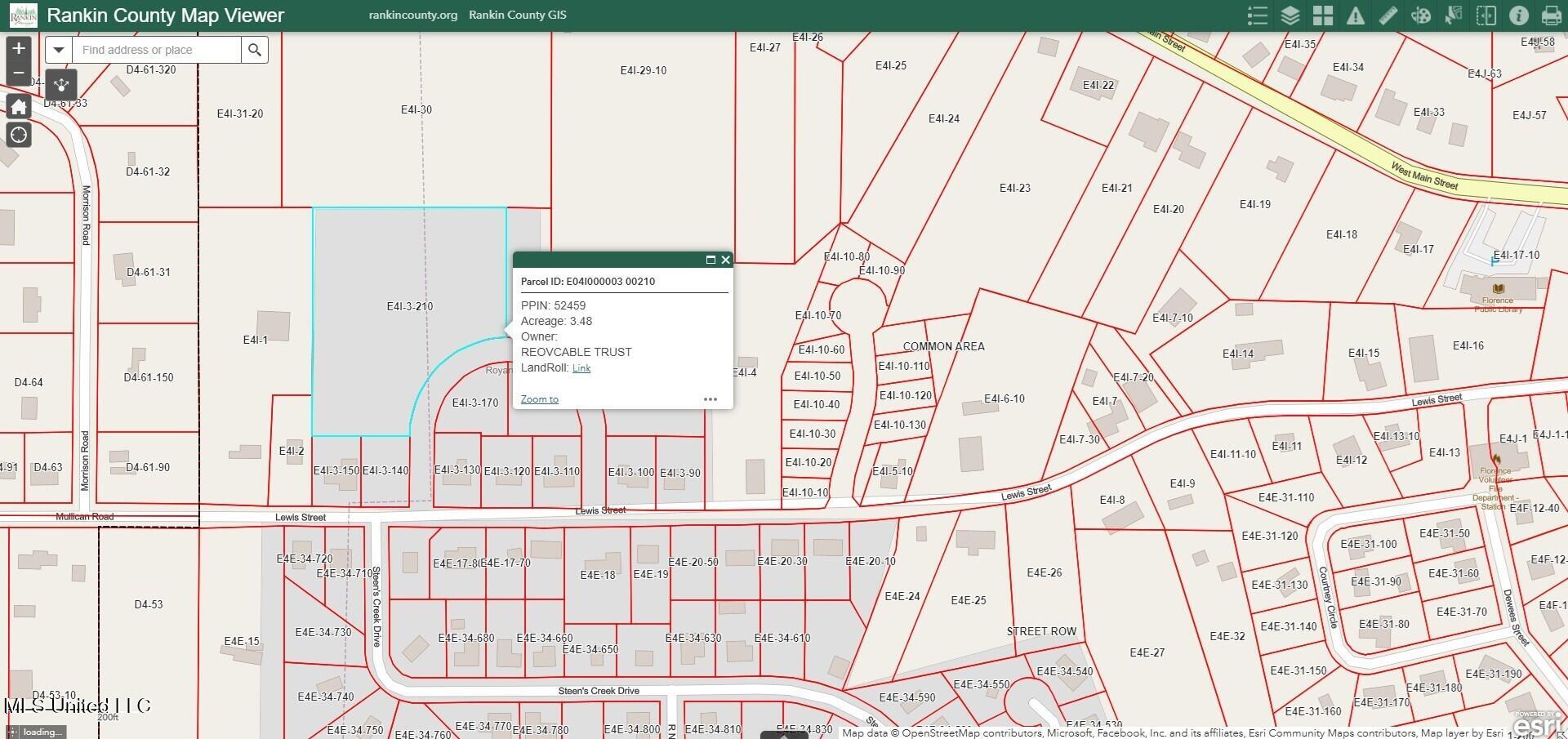Click the warning triangle disclaimer icon
The width and height of the screenshot is (1568, 739).
1356,16
